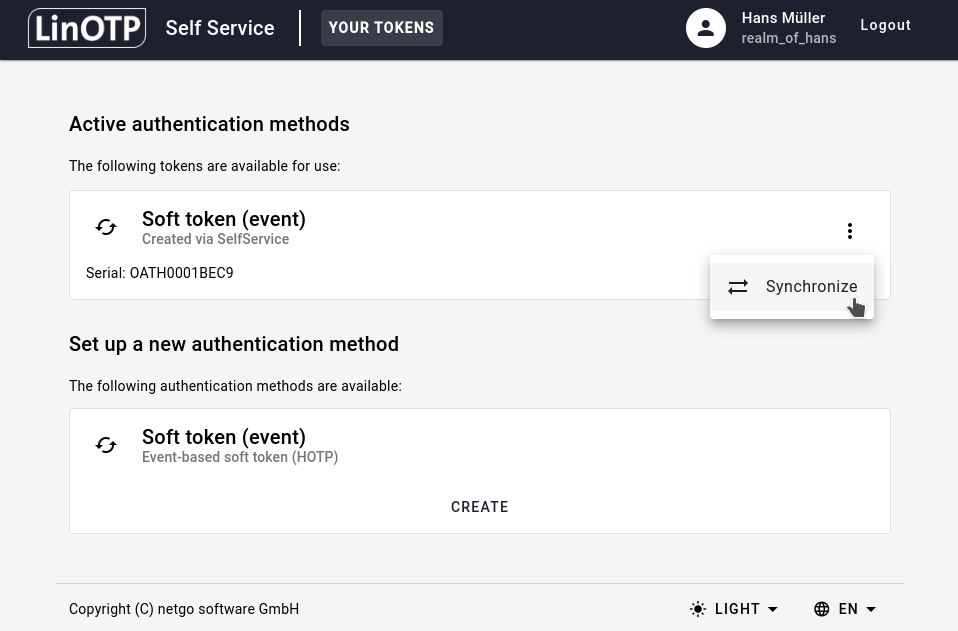Click the 'Created via SelfService' token description
Screen dimensions: 958x631
click(215, 239)
